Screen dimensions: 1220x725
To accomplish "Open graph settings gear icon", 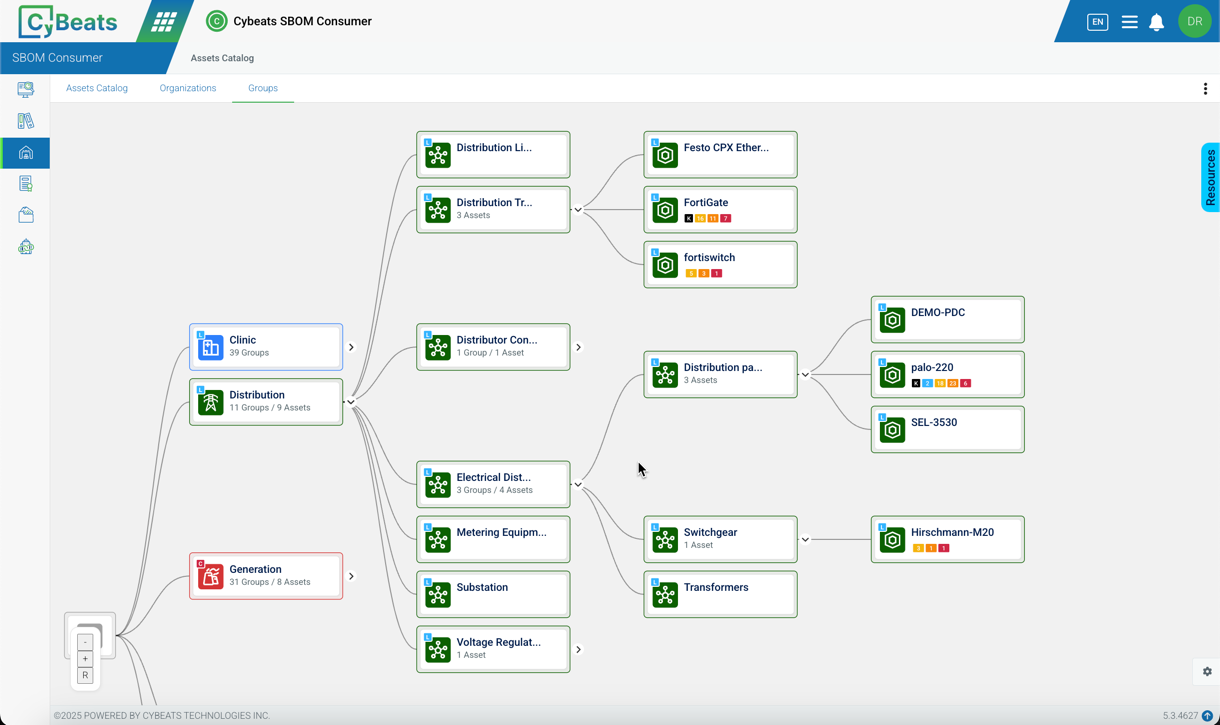I will click(x=1207, y=672).
